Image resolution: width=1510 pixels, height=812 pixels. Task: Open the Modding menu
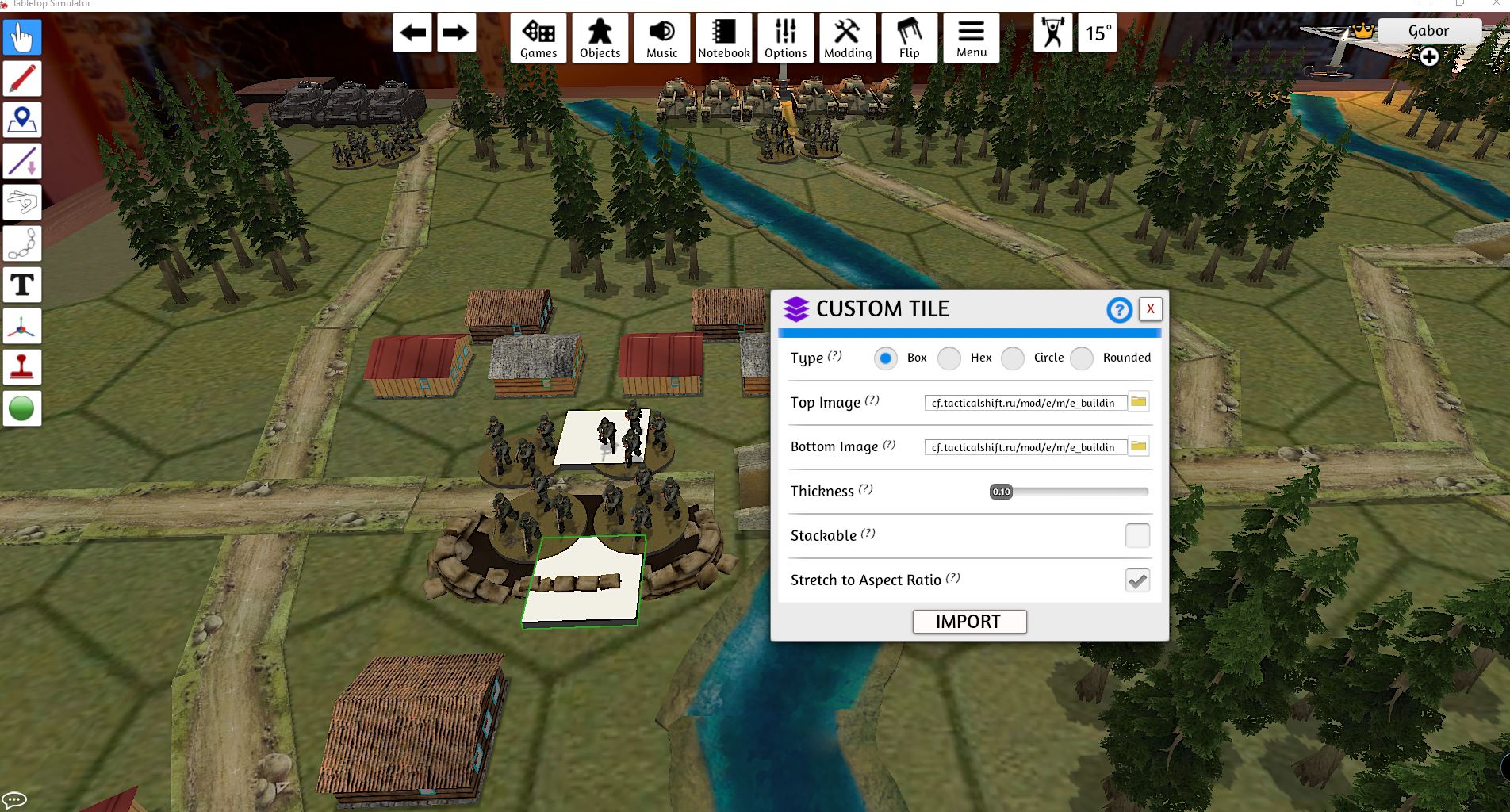(x=848, y=38)
